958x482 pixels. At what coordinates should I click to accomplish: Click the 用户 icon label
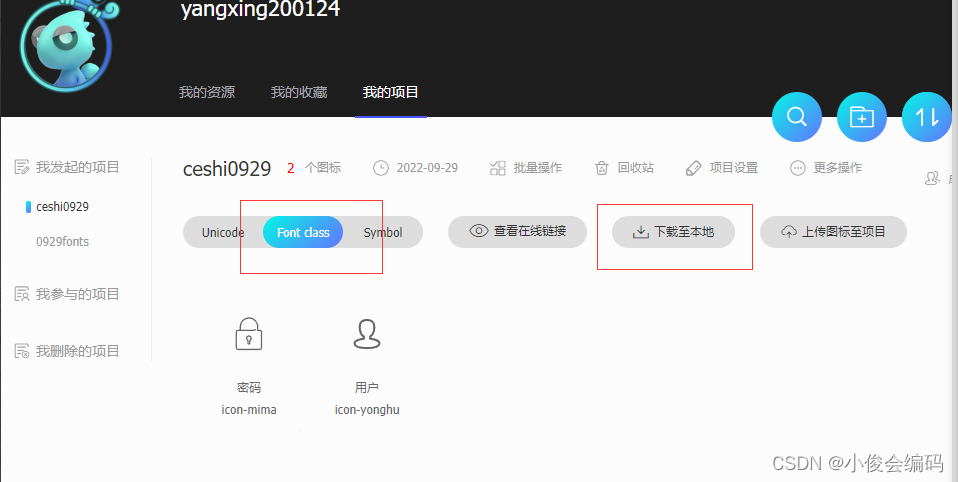point(367,387)
